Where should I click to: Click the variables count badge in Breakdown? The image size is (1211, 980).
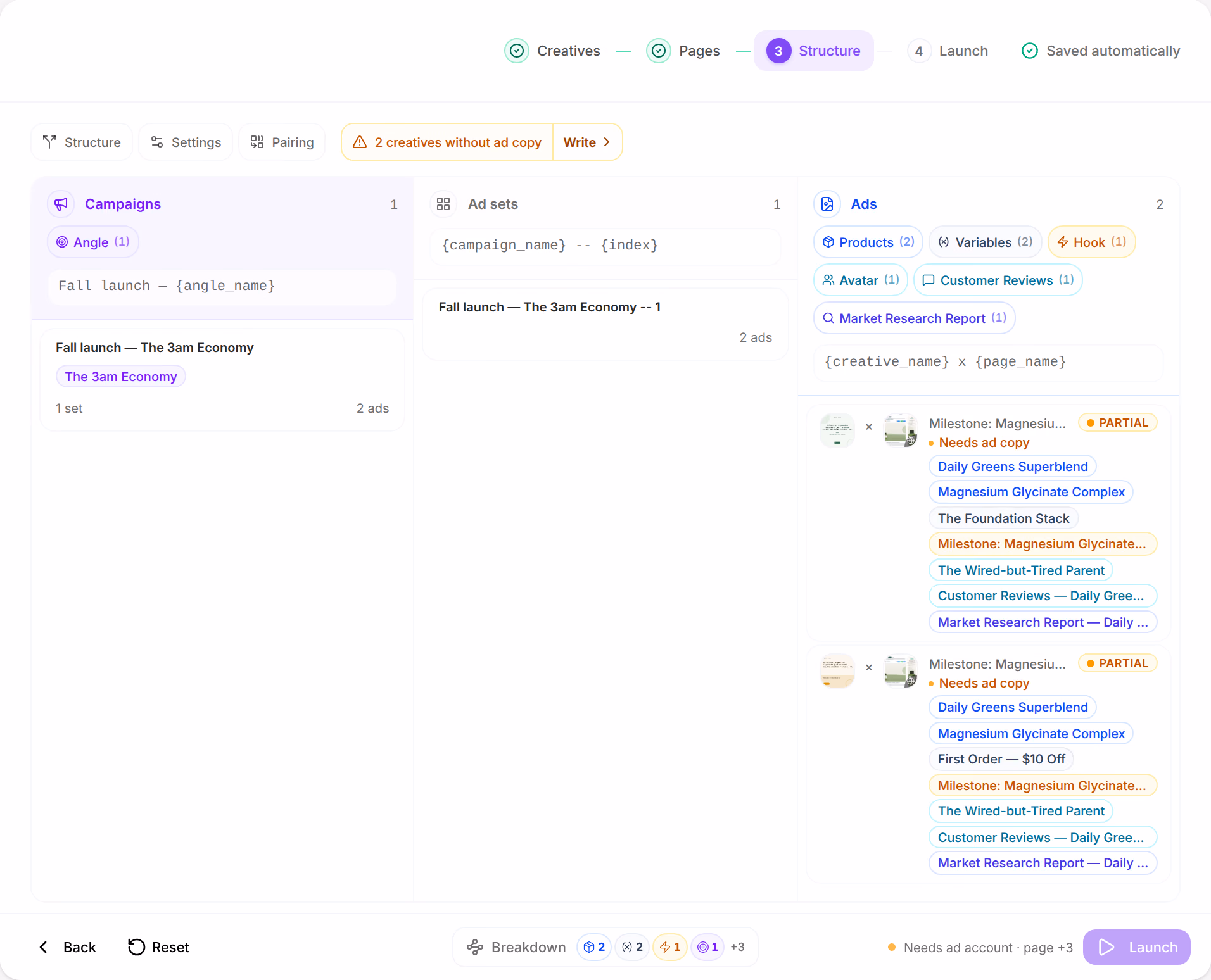click(632, 947)
